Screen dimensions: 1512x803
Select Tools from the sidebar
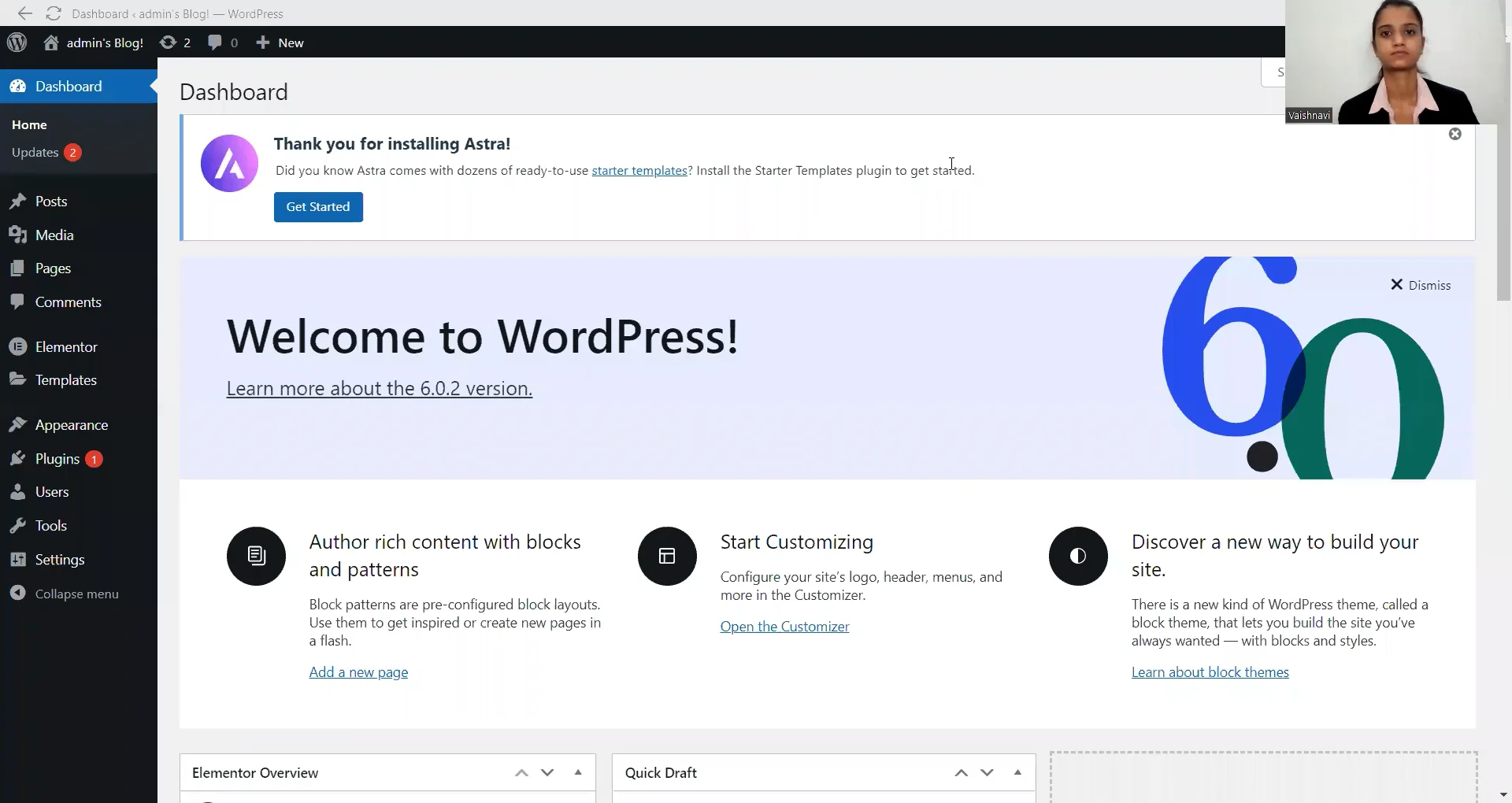tap(18, 525)
